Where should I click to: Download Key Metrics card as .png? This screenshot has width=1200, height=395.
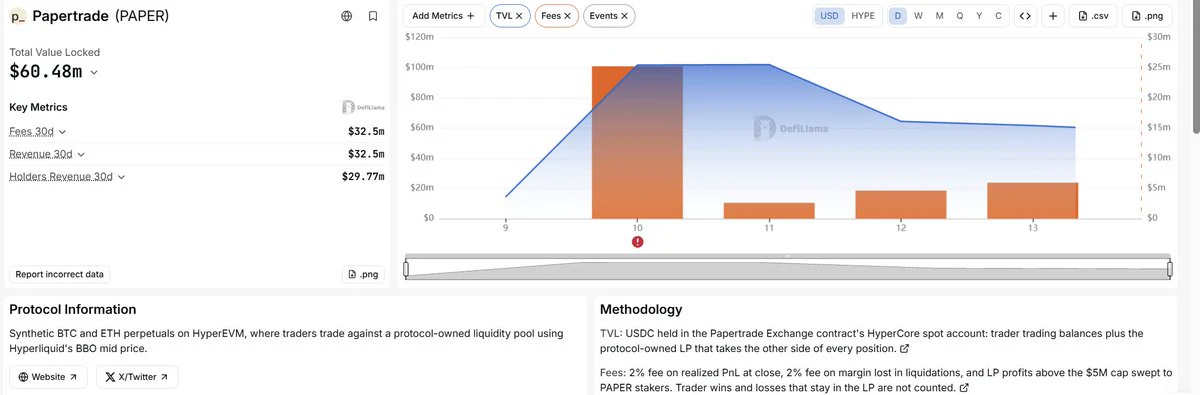[364, 274]
